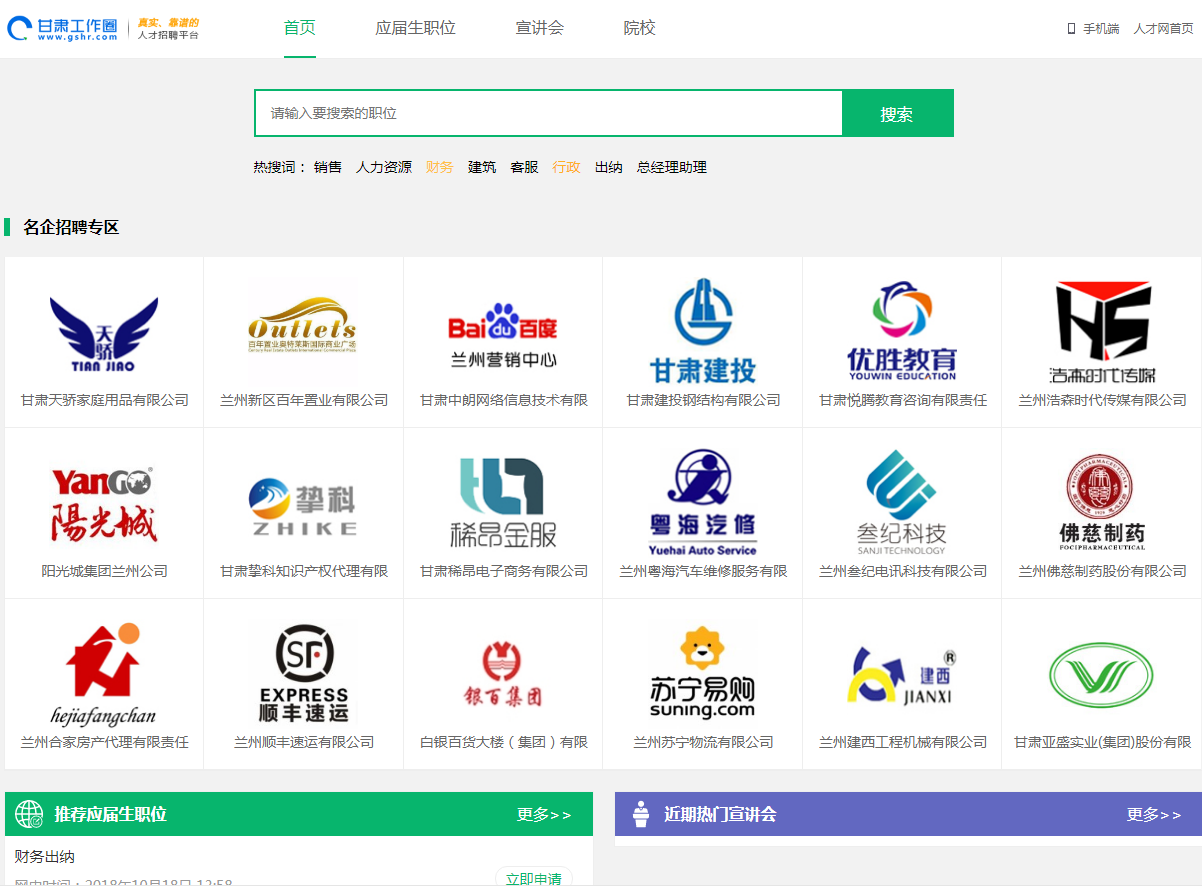Open 兰州合家房产代理 company link

click(x=105, y=742)
